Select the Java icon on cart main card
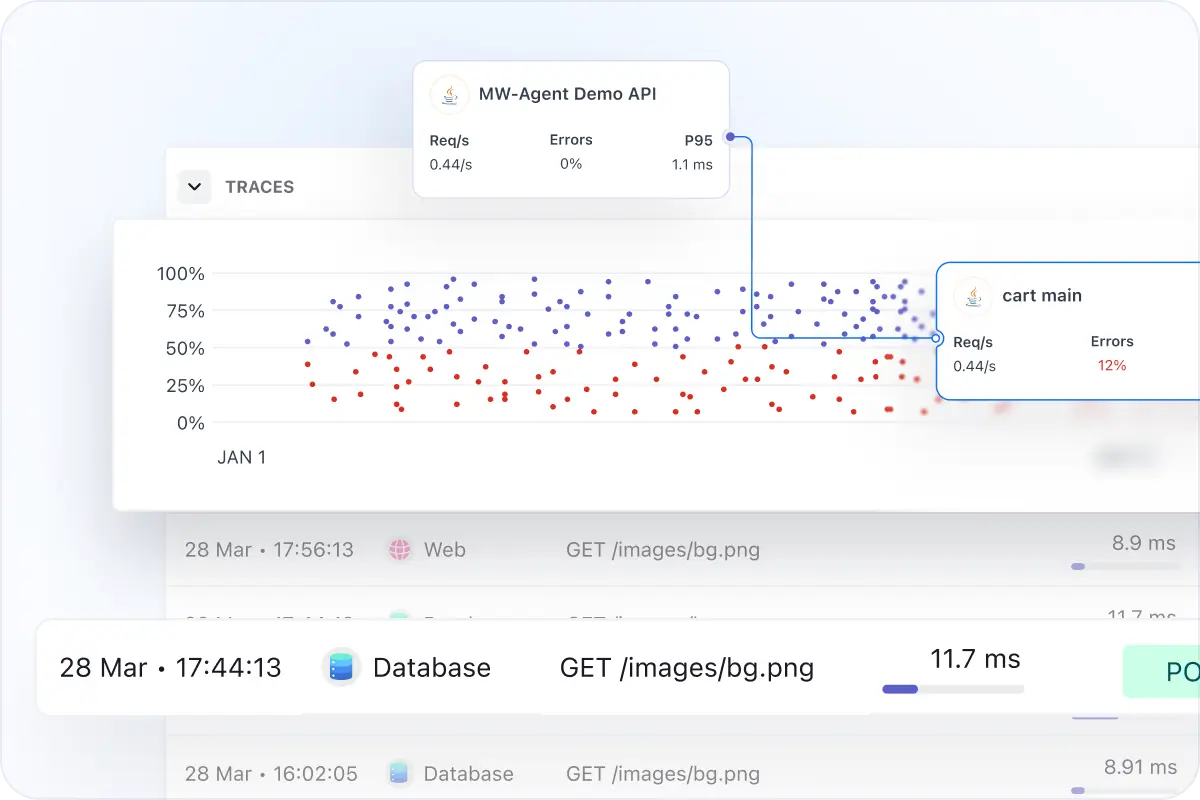Viewport: 1200px width, 800px height. [x=971, y=295]
